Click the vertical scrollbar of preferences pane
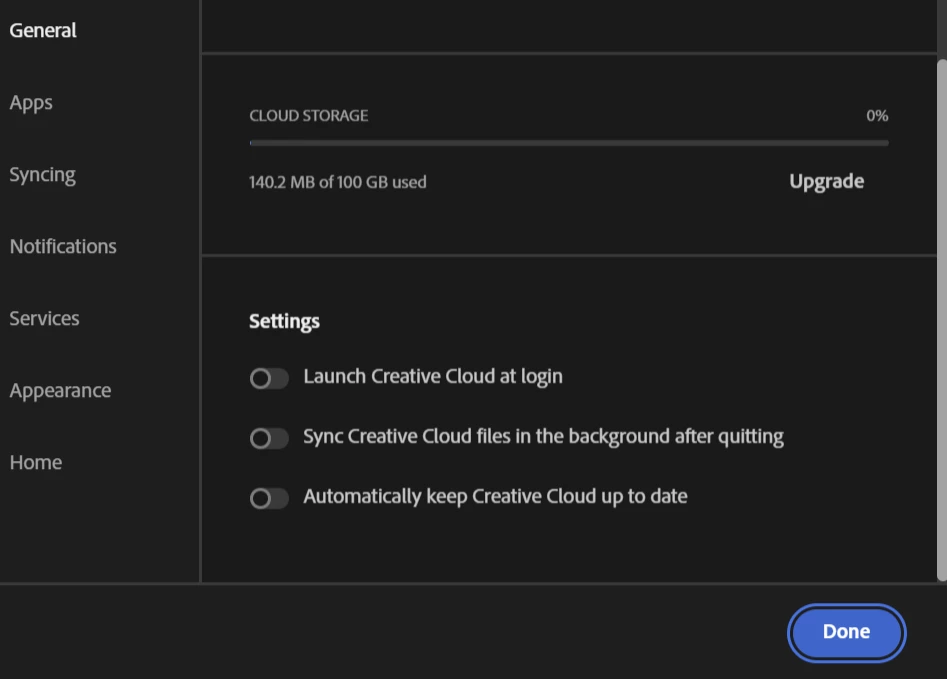This screenshot has width=947, height=679. click(942, 320)
